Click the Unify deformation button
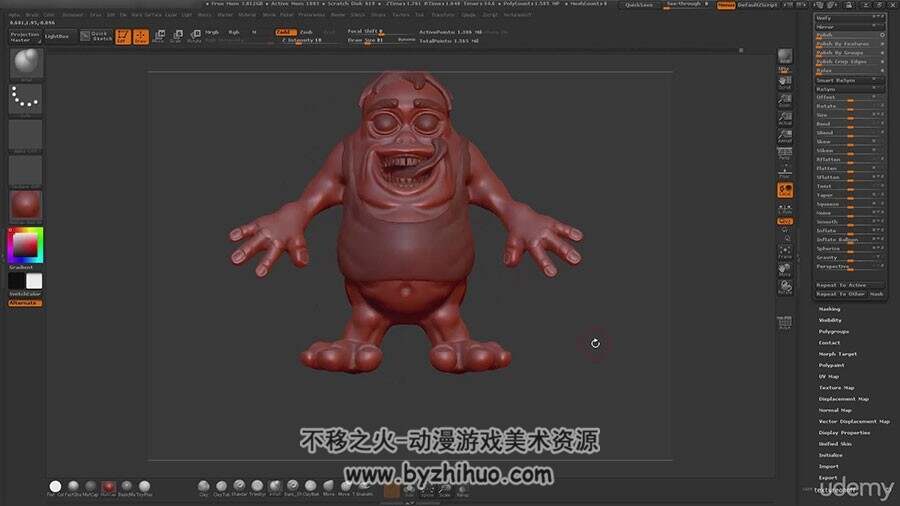The image size is (900, 506). 849,18
